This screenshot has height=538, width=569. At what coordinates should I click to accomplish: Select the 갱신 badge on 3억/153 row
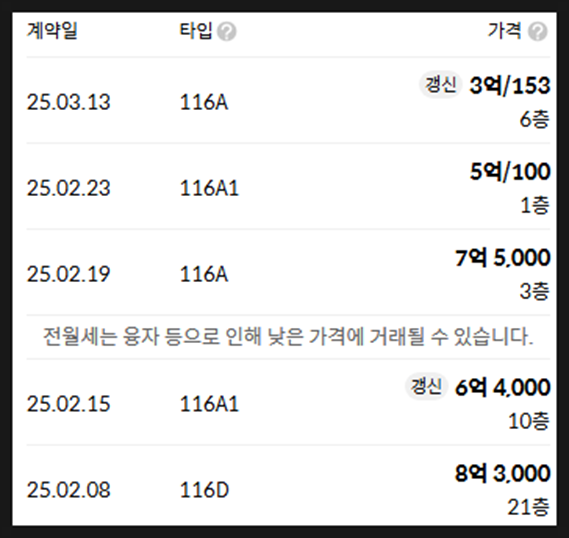click(440, 85)
